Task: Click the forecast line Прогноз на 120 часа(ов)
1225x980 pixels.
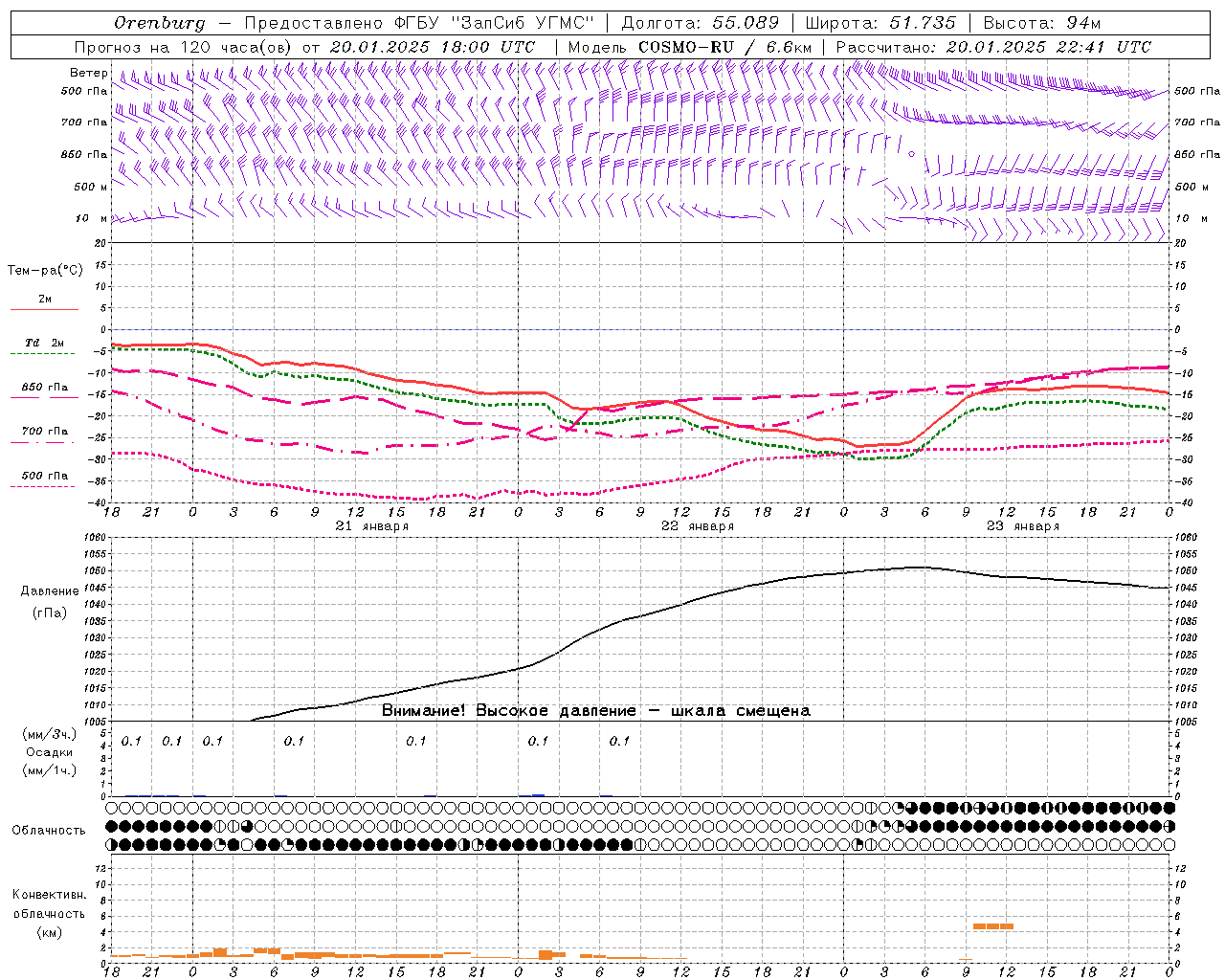Action: coord(184,47)
